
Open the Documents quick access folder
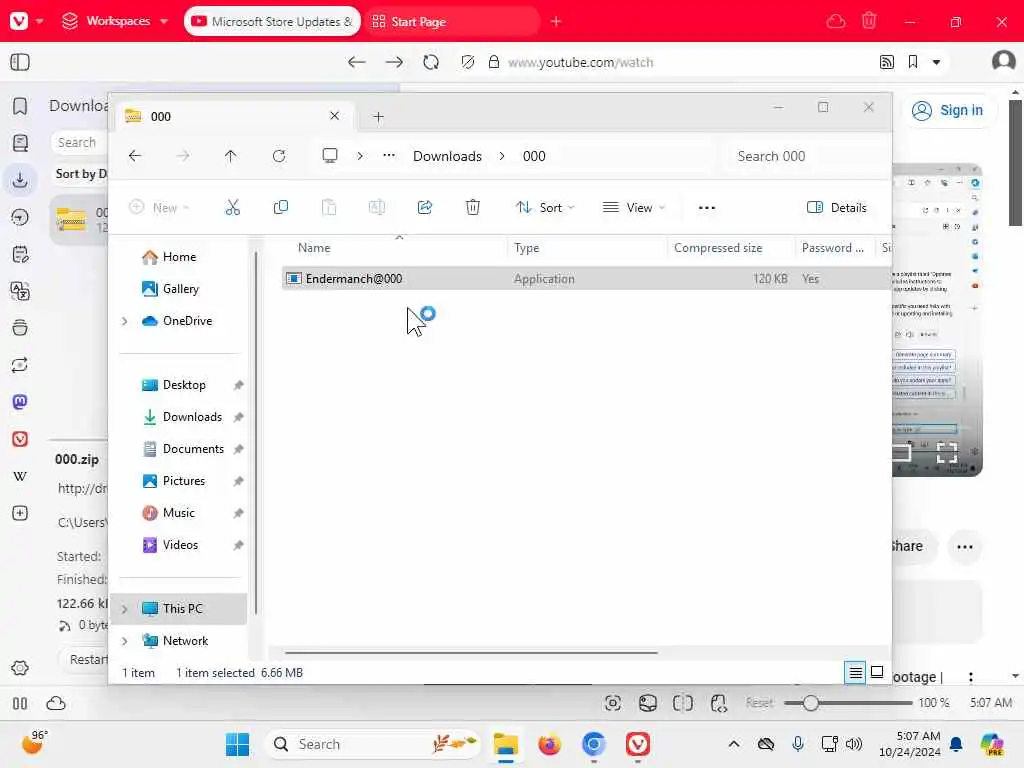point(193,449)
